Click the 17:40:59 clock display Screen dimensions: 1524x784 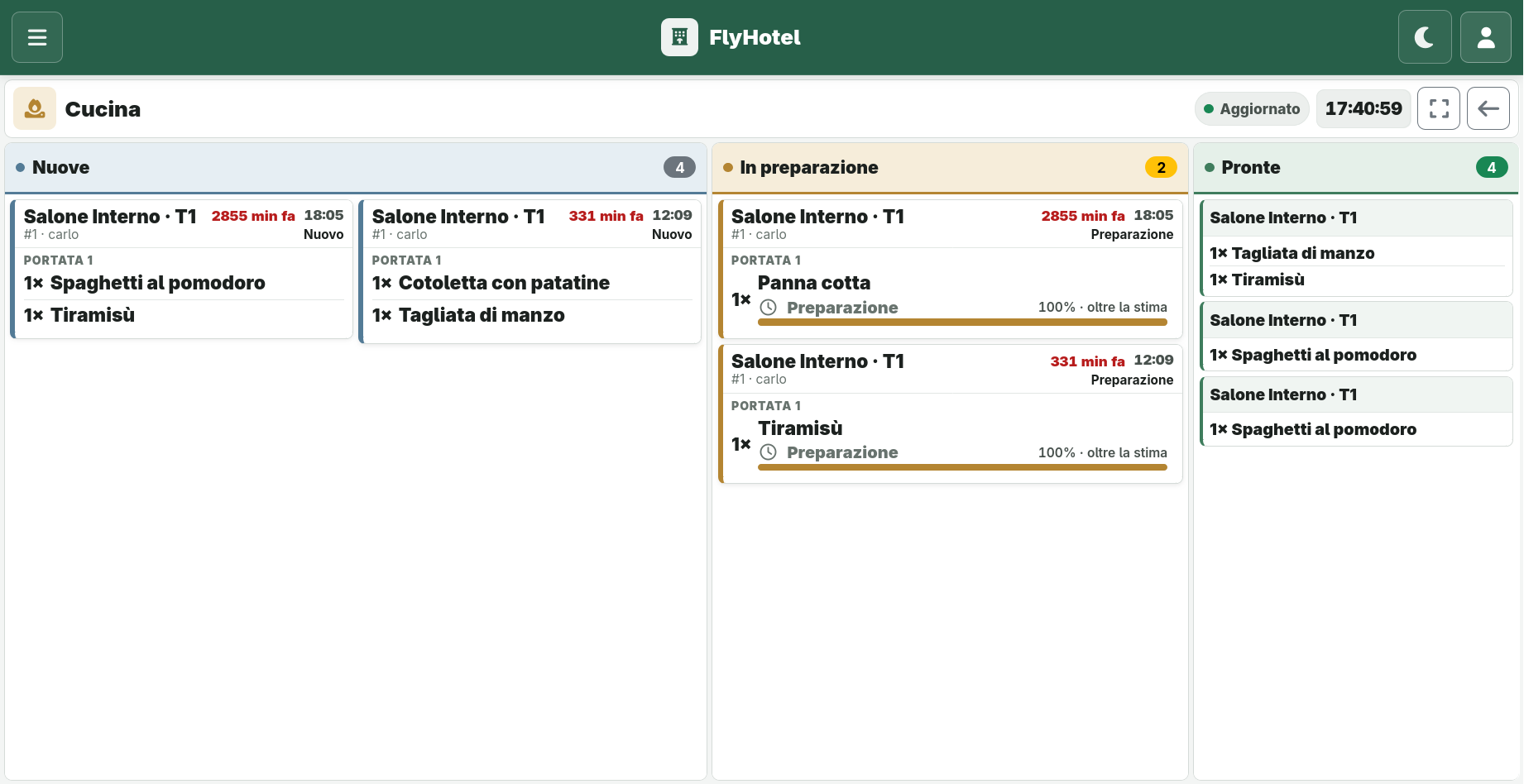click(1363, 108)
